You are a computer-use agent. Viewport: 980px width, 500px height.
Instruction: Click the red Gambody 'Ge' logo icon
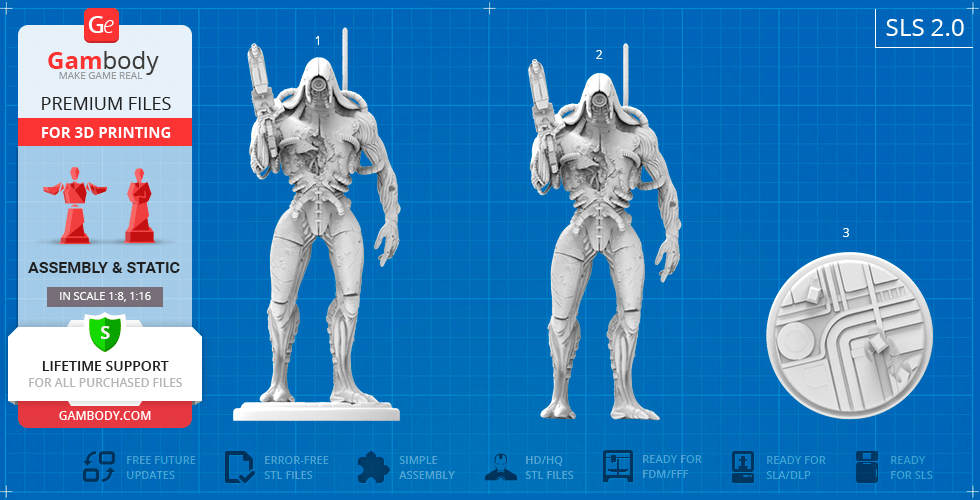click(102, 25)
